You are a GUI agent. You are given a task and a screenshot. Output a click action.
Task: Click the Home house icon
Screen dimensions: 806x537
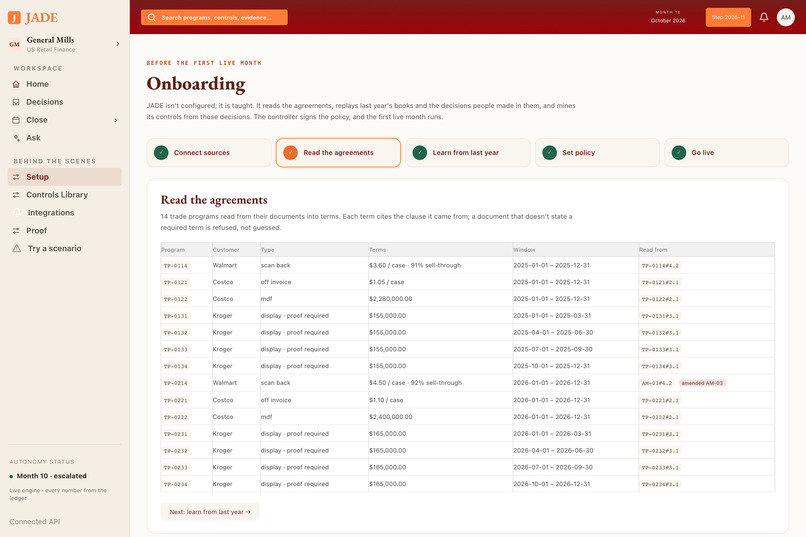[16, 84]
